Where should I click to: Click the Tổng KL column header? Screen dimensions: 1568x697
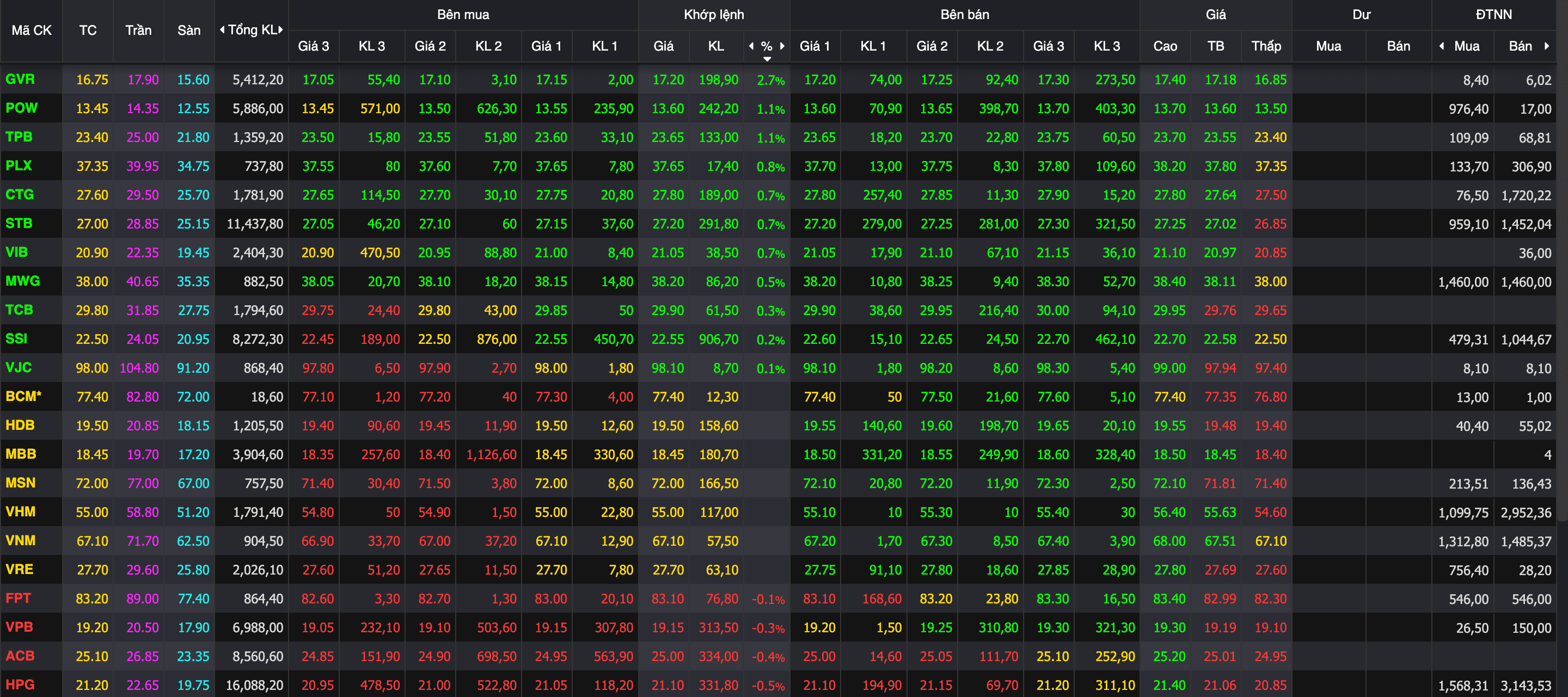(x=252, y=30)
